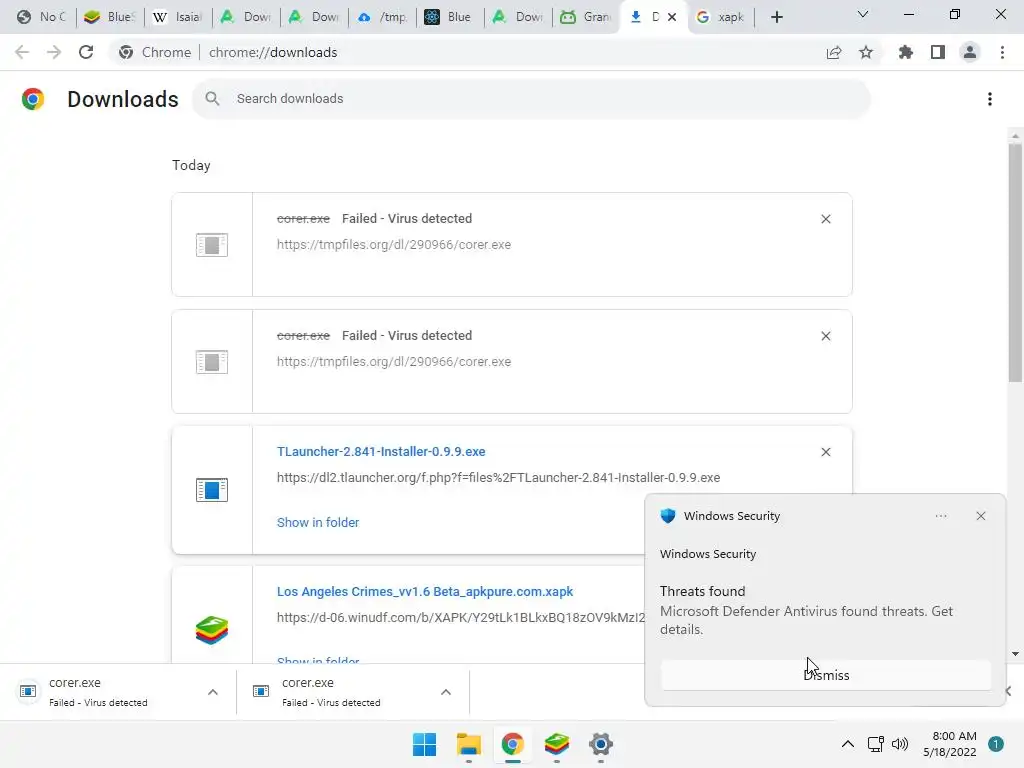
Task: Open Windows Security notification options ellipsis
Action: coord(940,516)
